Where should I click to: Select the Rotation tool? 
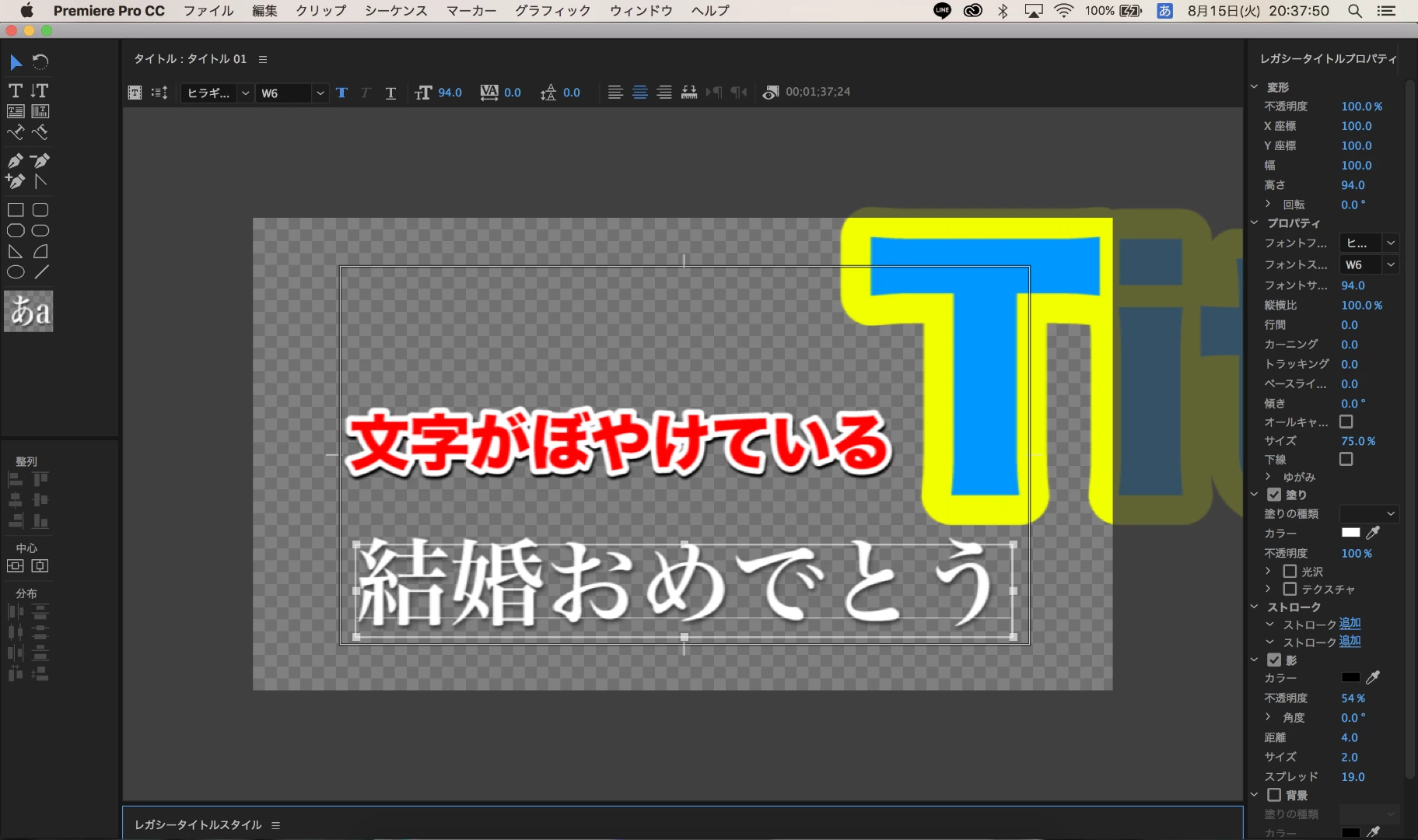click(x=40, y=62)
